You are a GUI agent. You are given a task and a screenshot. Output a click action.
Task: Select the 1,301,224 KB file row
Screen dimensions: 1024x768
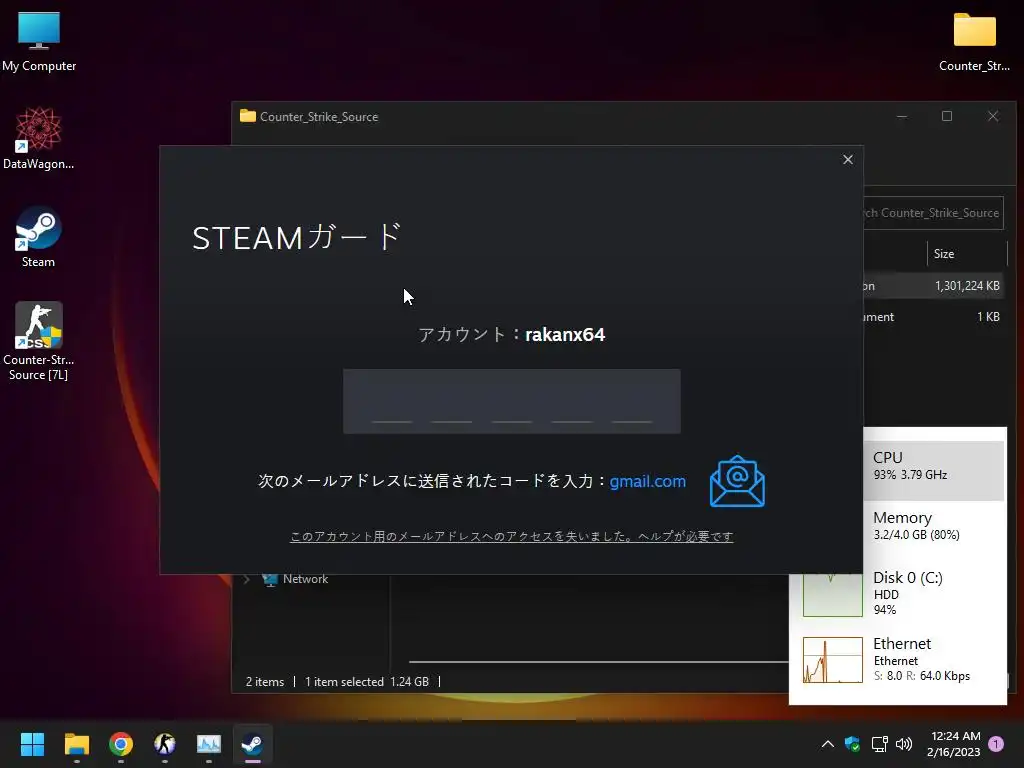[x=934, y=286]
